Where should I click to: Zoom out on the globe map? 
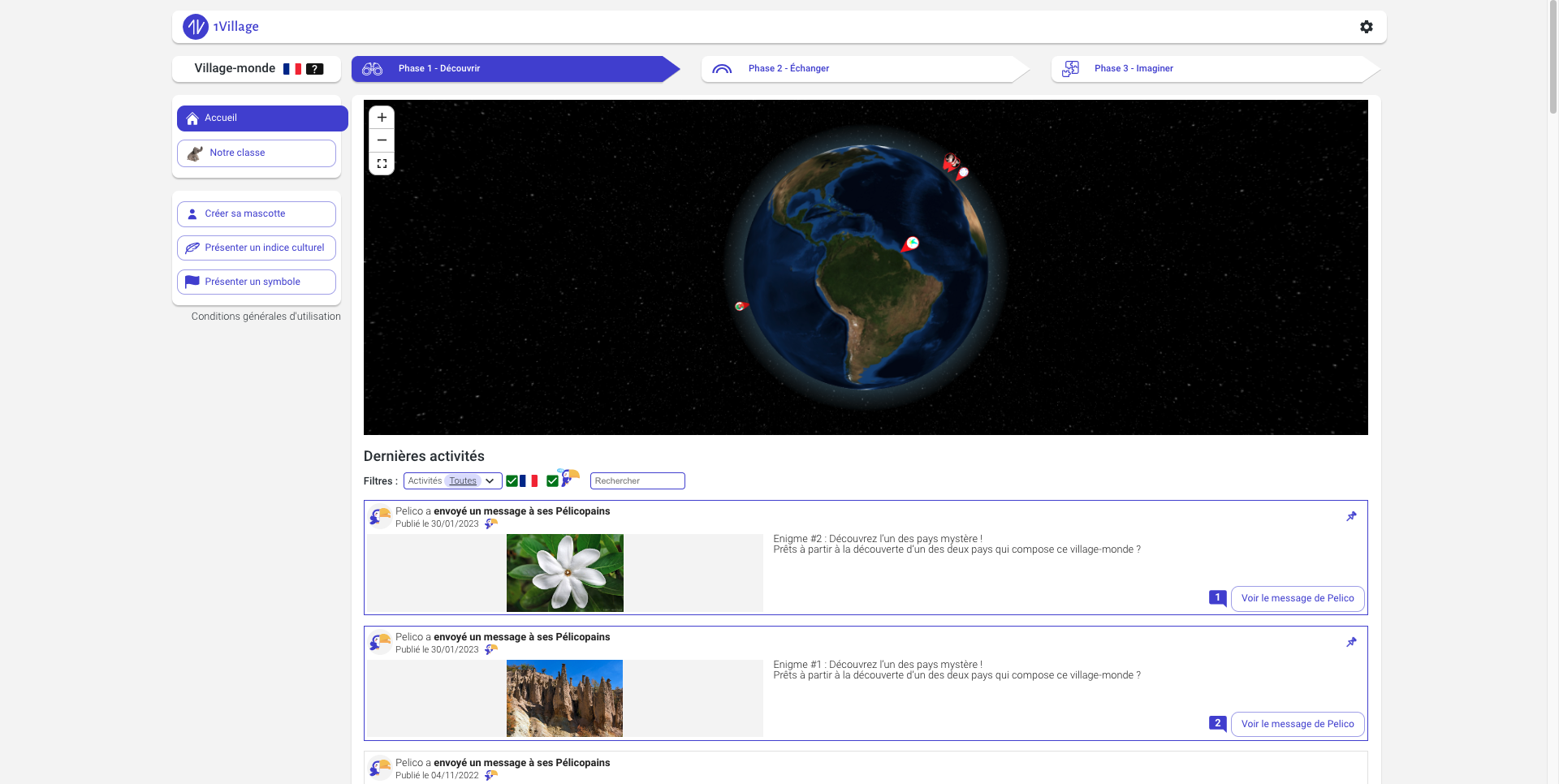point(382,140)
